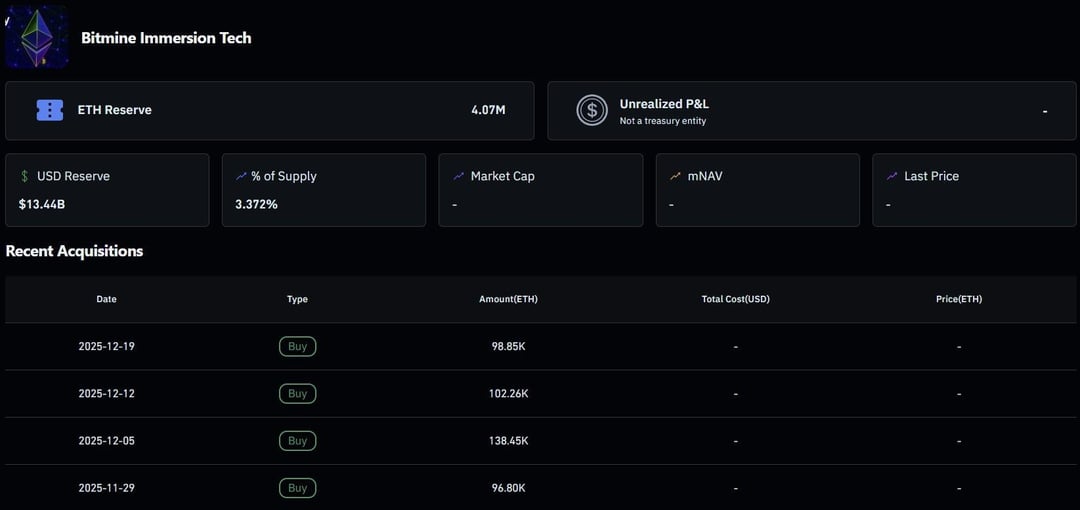Image resolution: width=1080 pixels, height=510 pixels.
Task: Click the % of Supply trend icon
Action: tap(241, 176)
